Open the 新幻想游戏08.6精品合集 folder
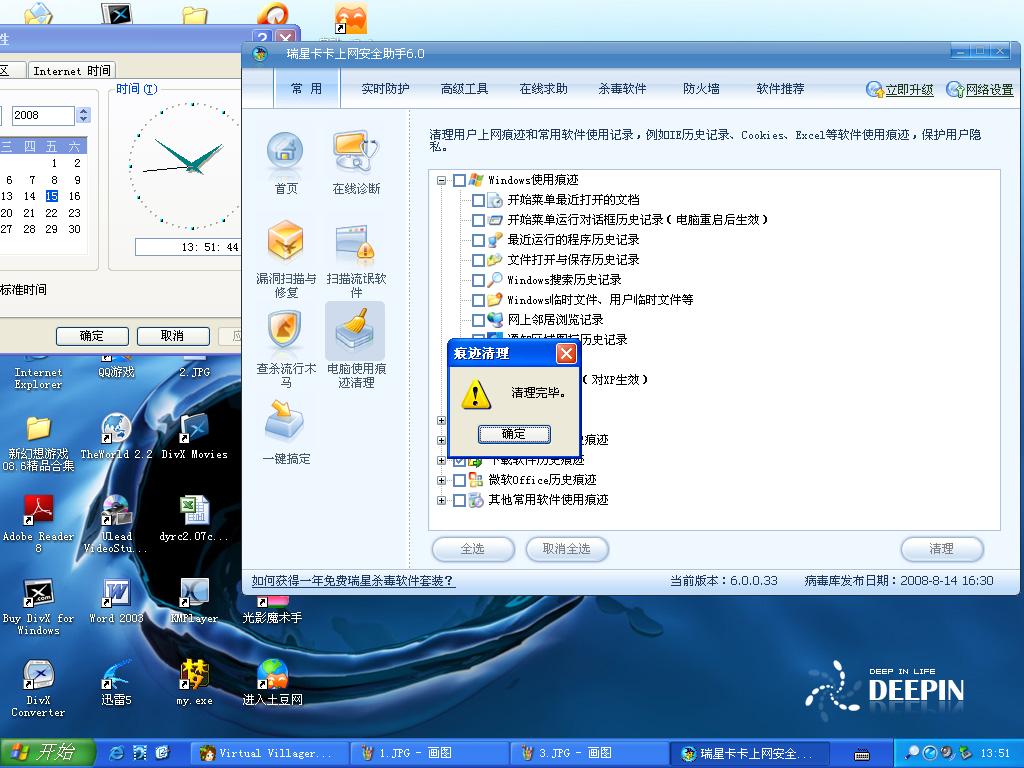1024x768 pixels. [38, 443]
